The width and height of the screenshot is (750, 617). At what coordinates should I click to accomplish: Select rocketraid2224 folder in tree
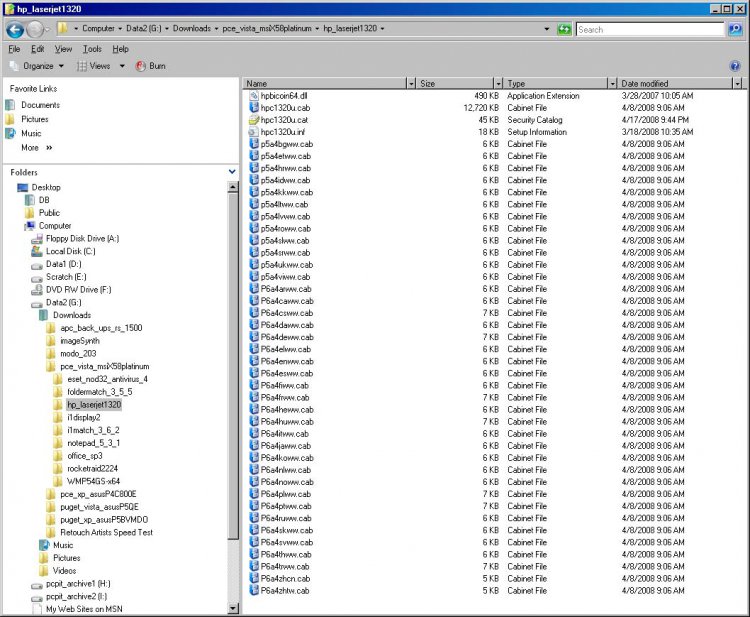click(92, 469)
